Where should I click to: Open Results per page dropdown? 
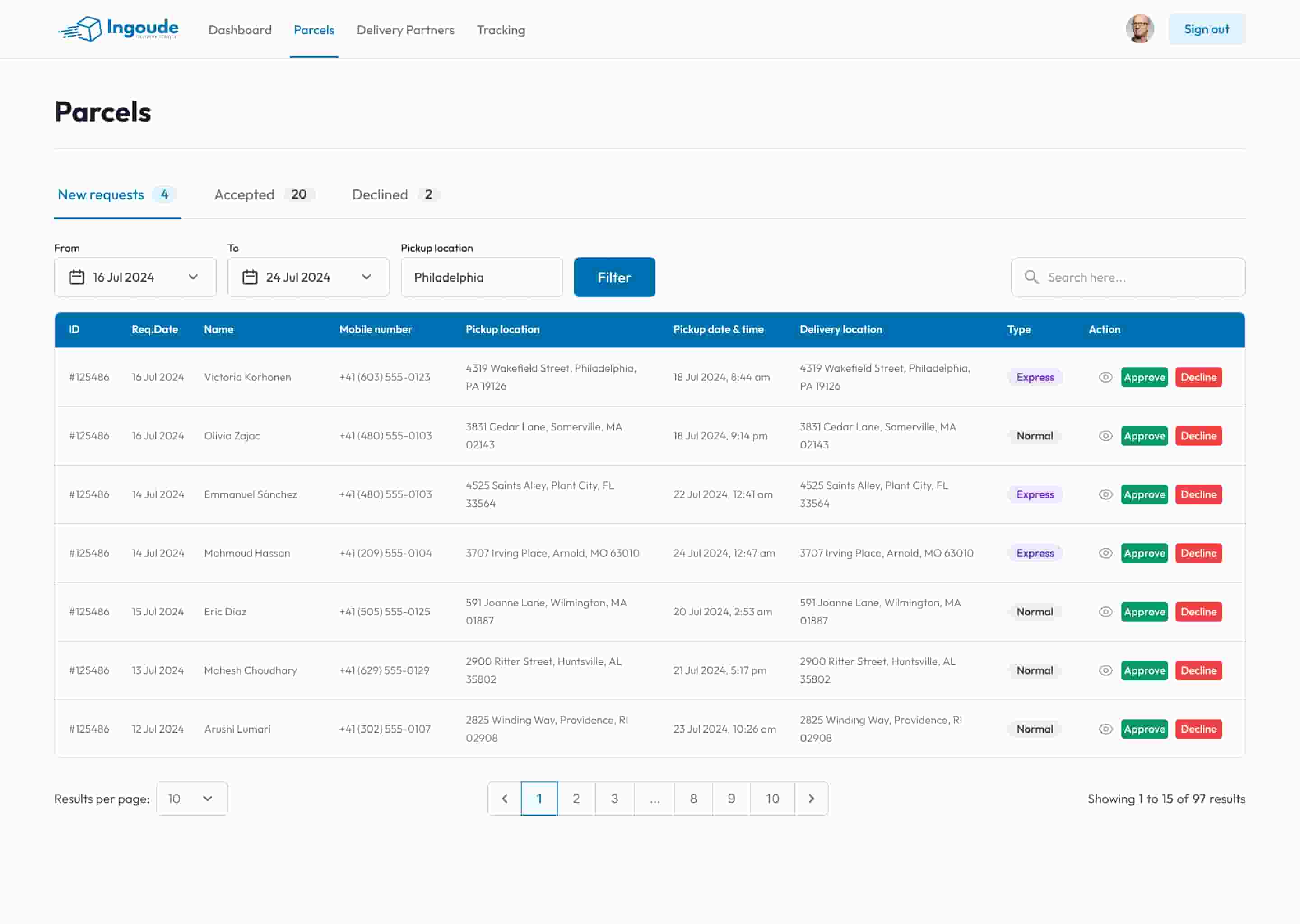pyautogui.click(x=192, y=798)
